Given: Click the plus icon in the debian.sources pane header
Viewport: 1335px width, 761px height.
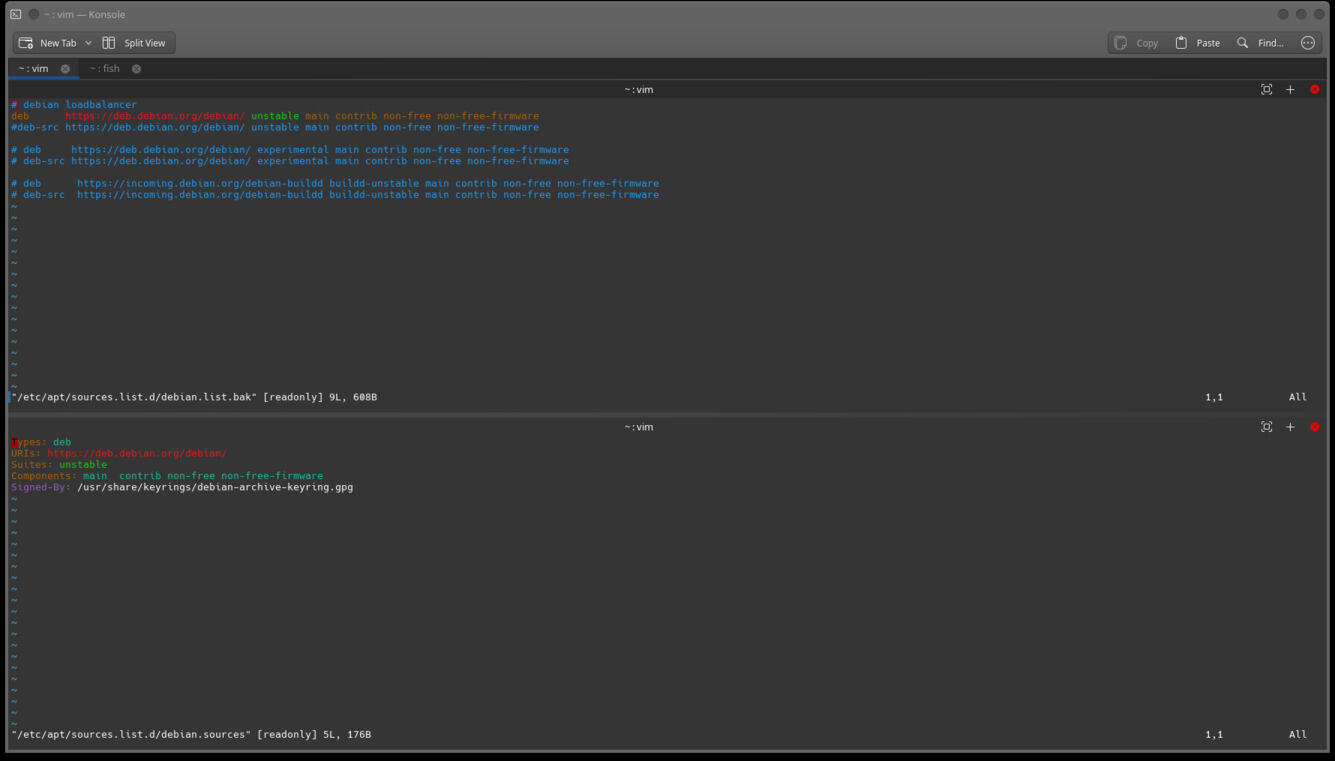Looking at the screenshot, I should (1290, 427).
